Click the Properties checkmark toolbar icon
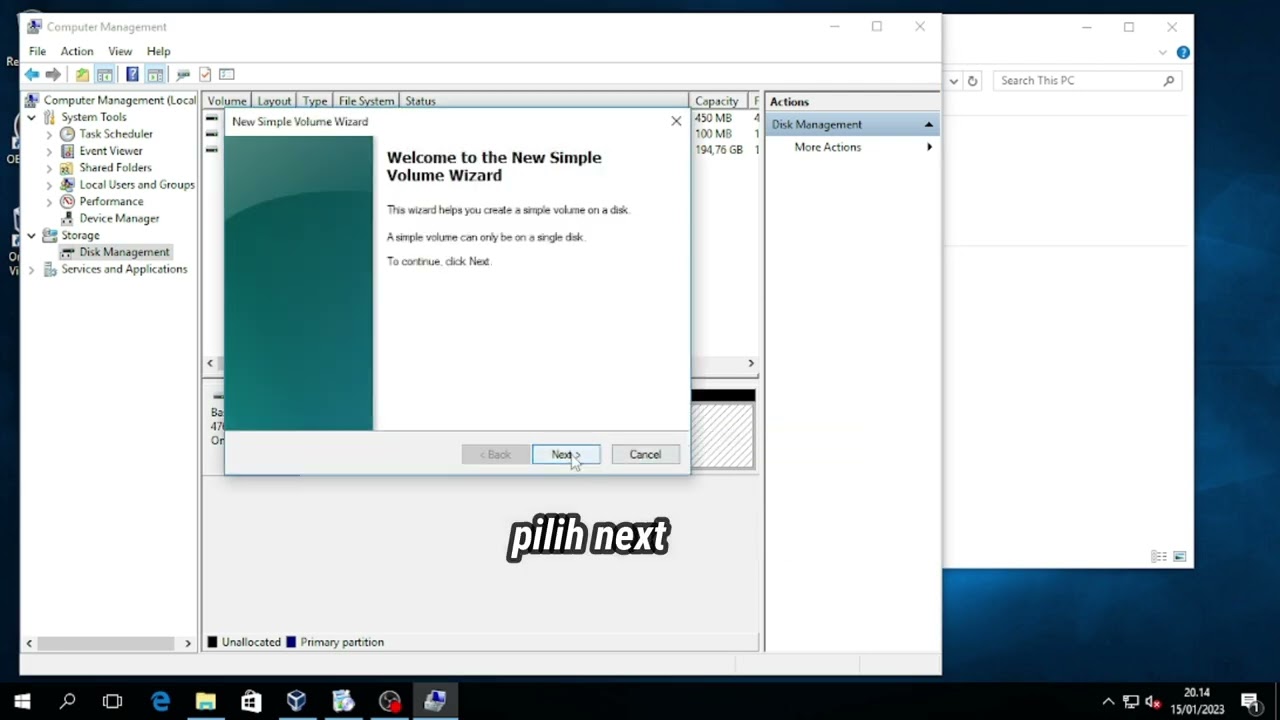 [205, 74]
